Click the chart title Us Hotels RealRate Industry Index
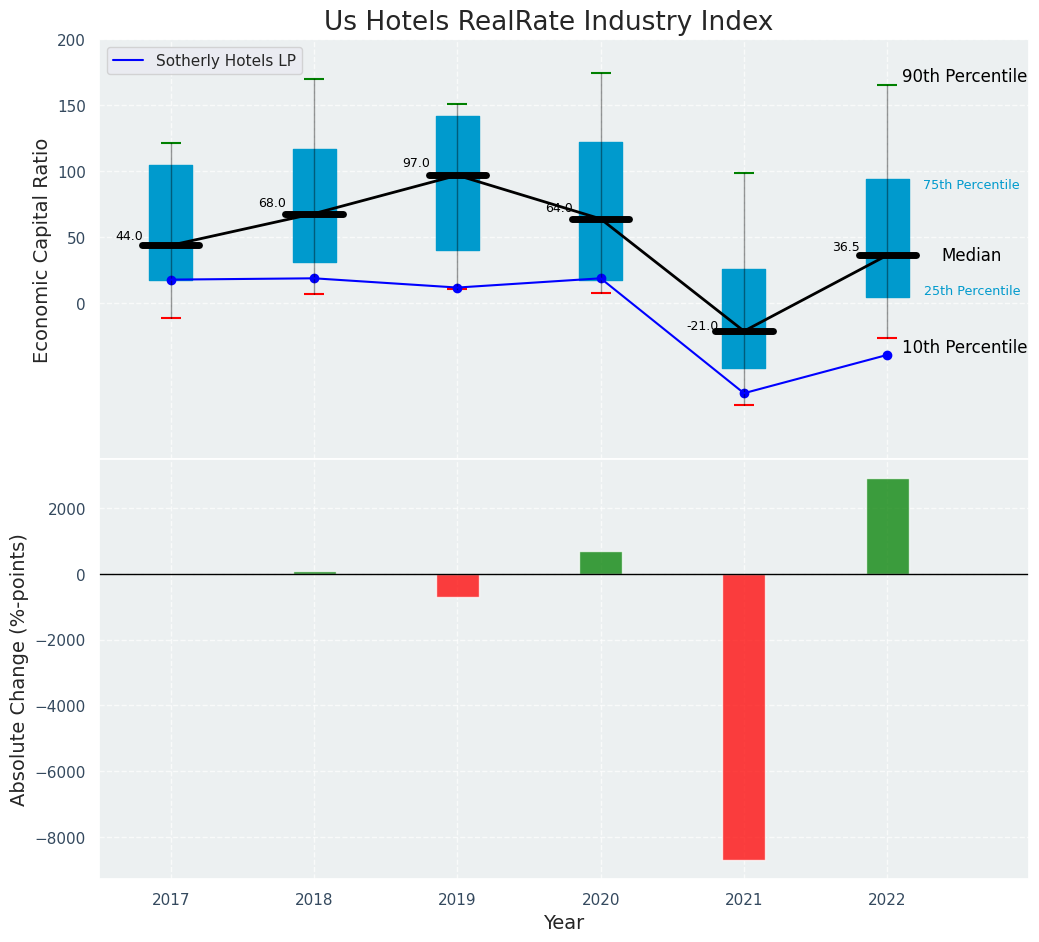1039x942 pixels. (x=548, y=22)
